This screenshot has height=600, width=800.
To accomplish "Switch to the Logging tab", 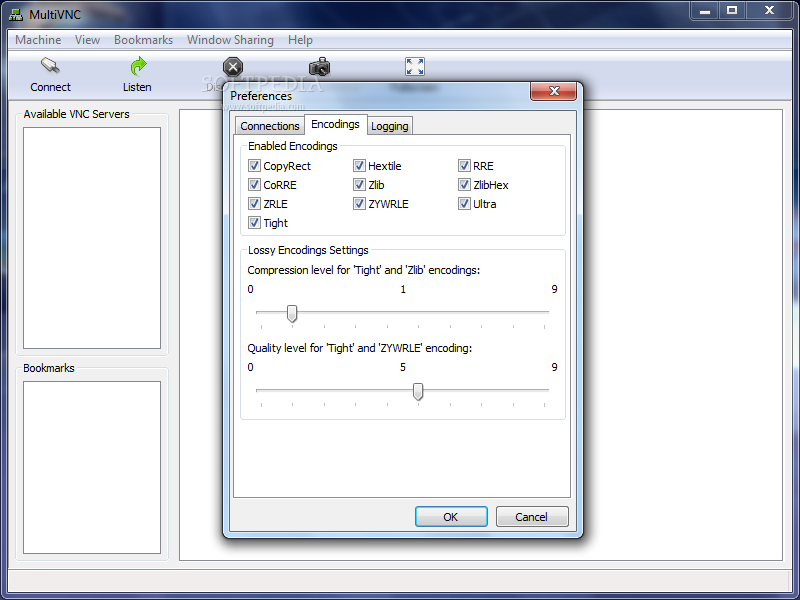I will [389, 126].
